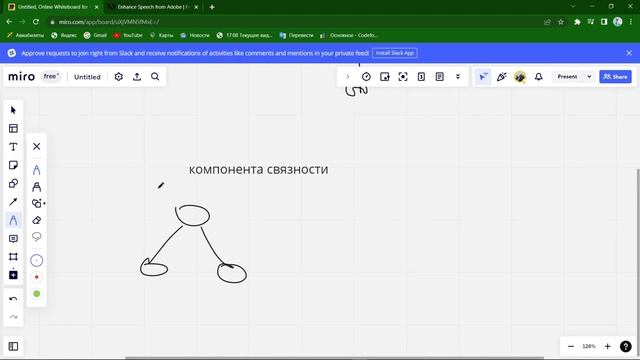Rename the Untitled board title
Screen dimensions: 640x360
pos(87,77)
